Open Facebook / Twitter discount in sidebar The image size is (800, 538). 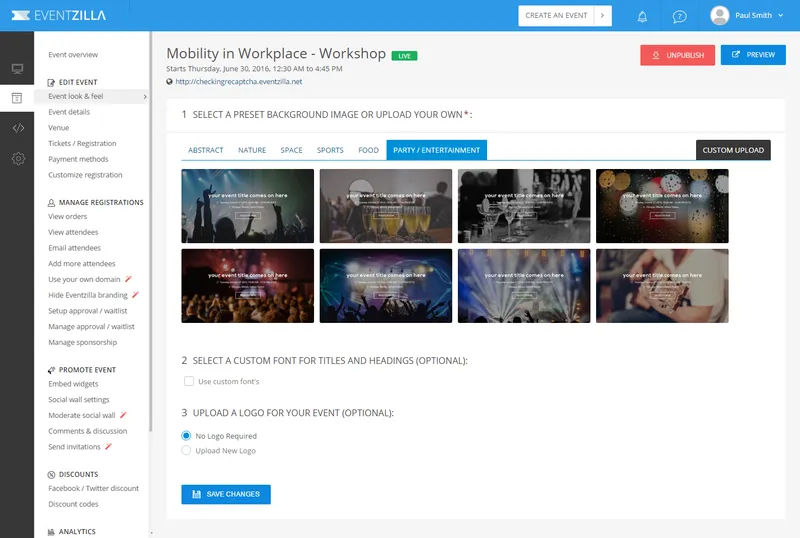(x=93, y=488)
